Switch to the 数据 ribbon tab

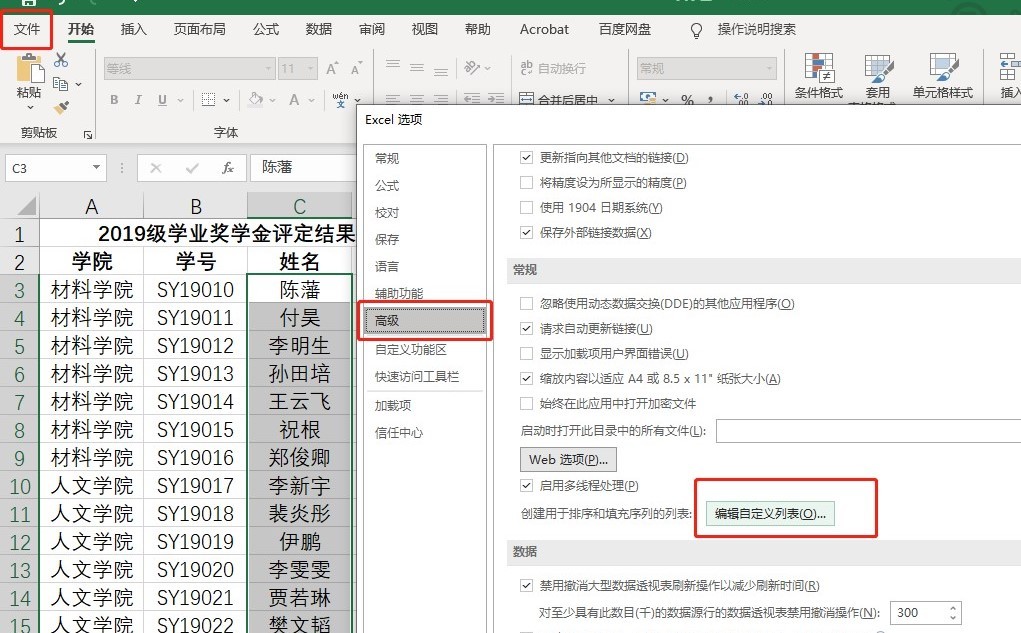tap(318, 29)
